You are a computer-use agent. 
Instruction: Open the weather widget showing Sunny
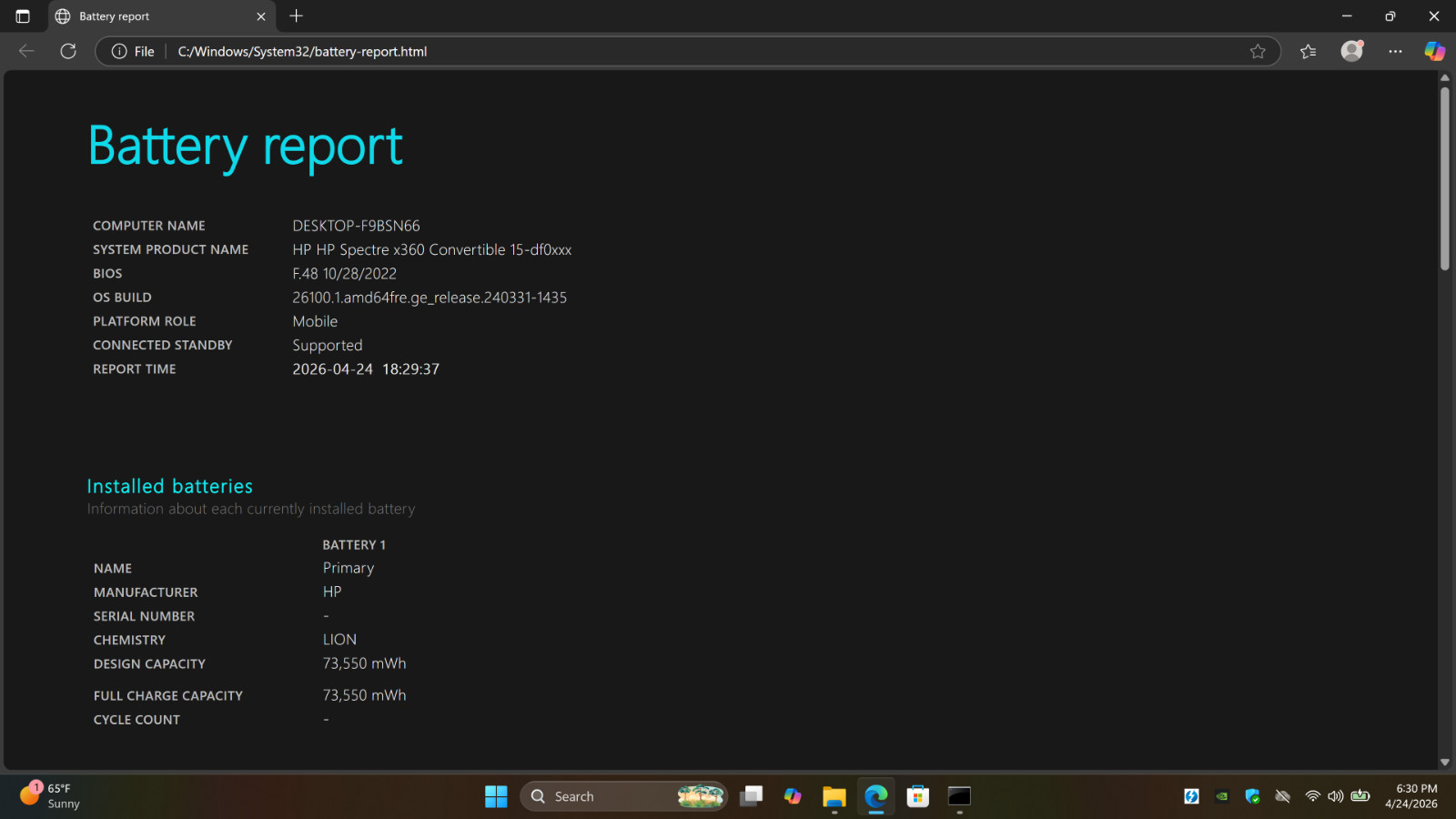51,796
